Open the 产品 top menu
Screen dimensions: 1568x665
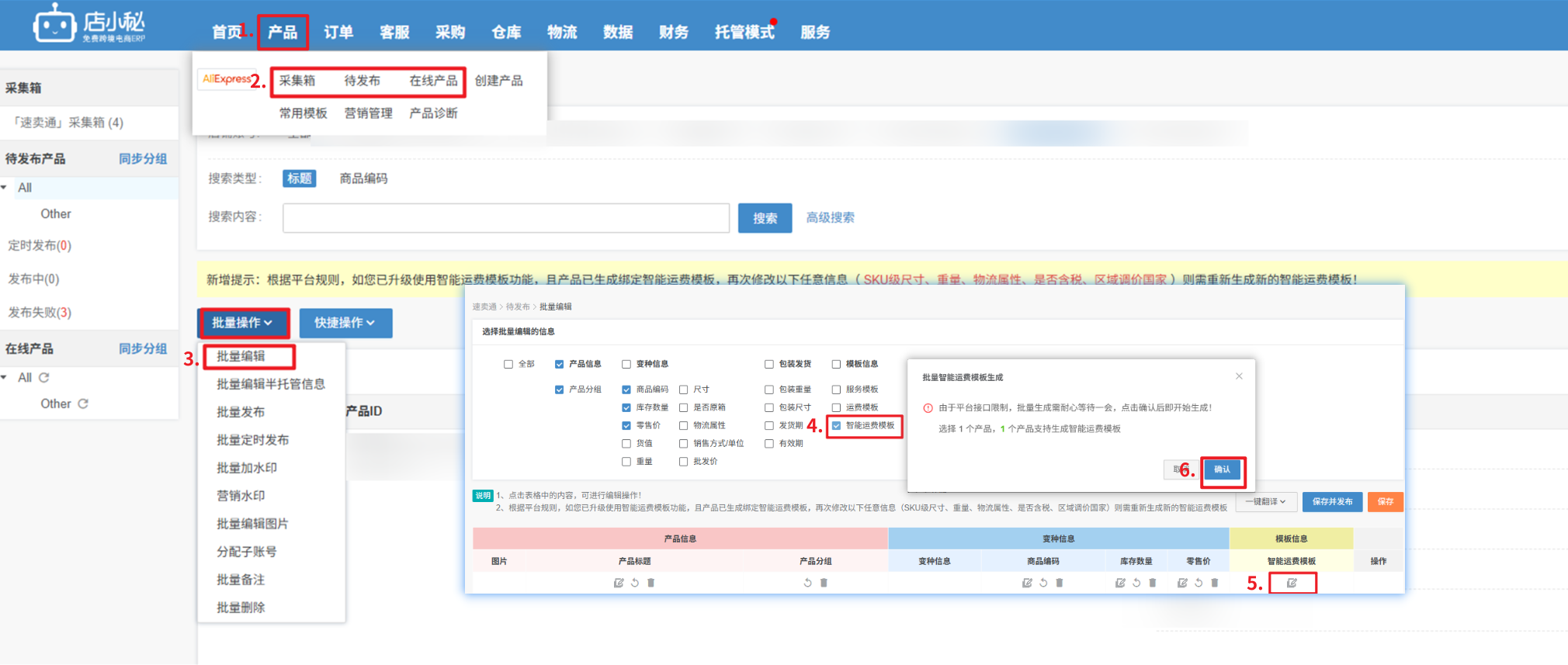(283, 33)
